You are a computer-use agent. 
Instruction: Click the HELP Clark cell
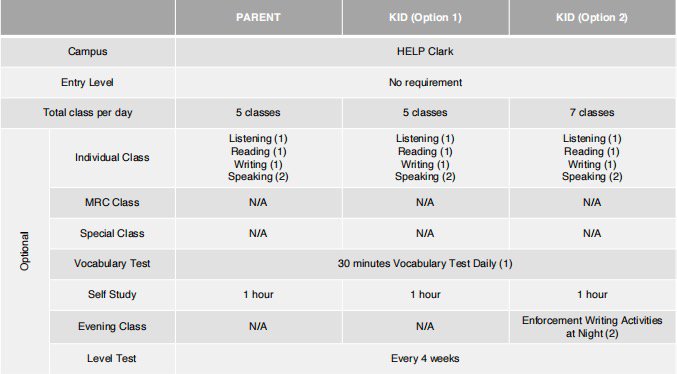(425, 51)
